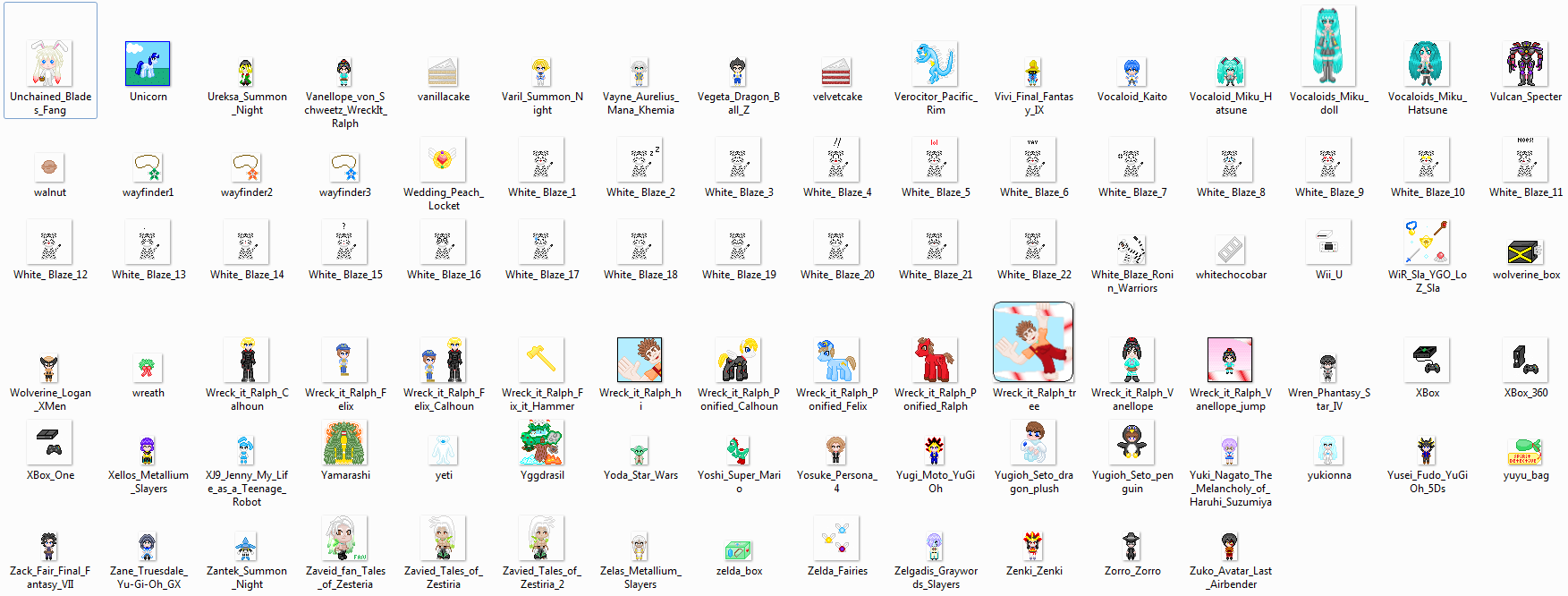Click the WiR_Sla_YGO_LoZ_Sla file name

[x=1428, y=281]
